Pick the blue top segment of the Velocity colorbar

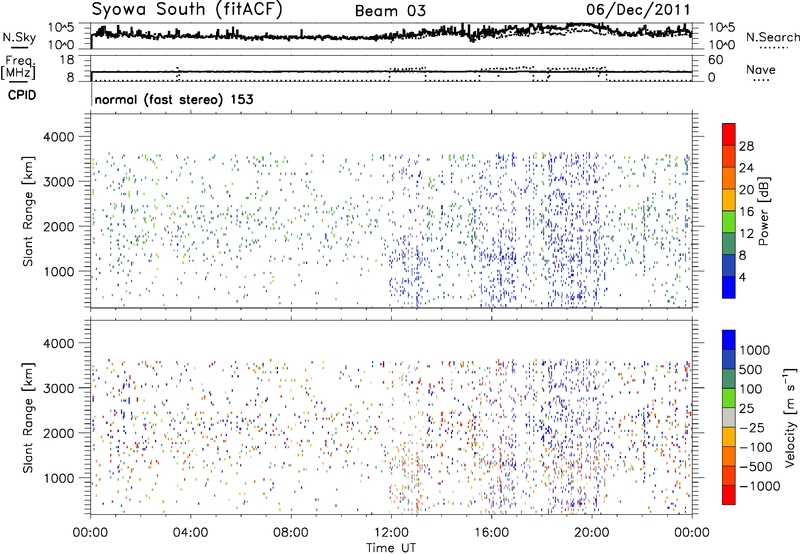point(729,340)
